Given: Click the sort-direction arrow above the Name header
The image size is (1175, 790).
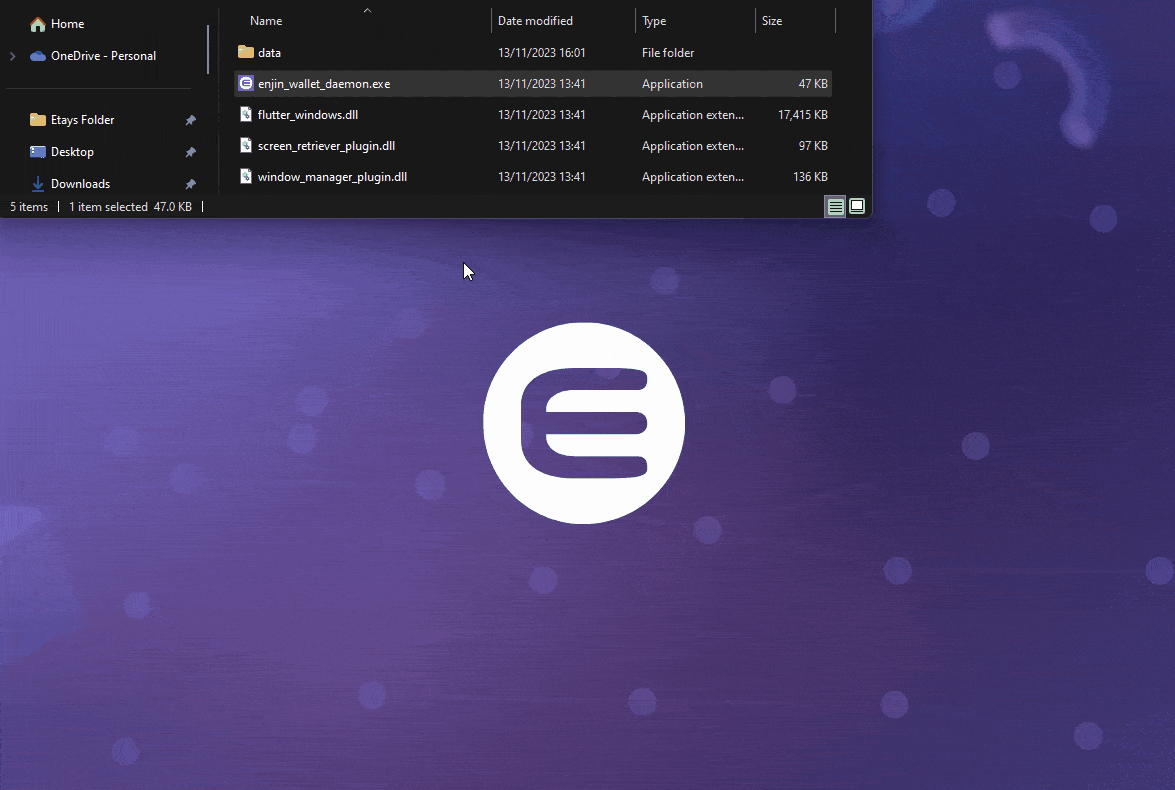Looking at the screenshot, I should point(367,10).
